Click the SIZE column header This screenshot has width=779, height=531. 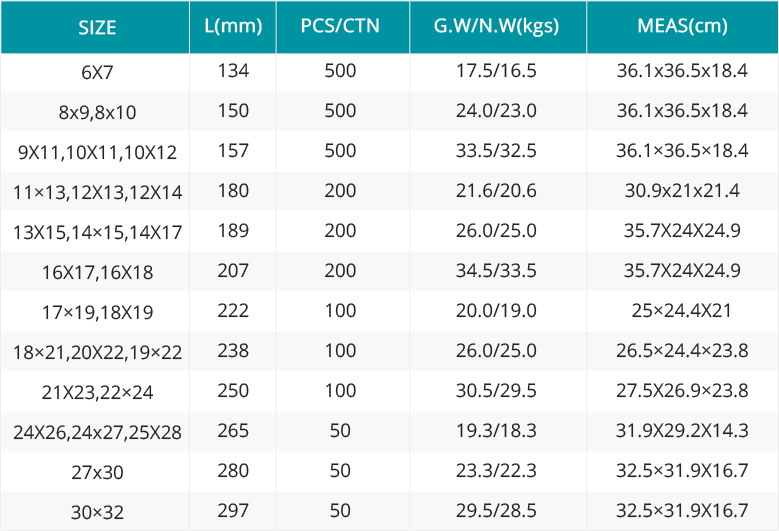point(97,27)
